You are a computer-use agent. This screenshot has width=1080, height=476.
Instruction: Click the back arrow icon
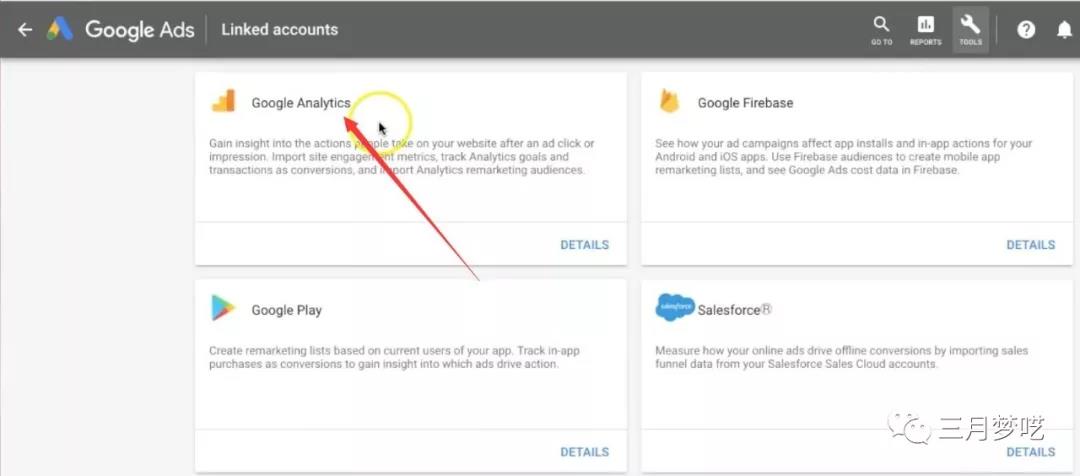point(25,30)
